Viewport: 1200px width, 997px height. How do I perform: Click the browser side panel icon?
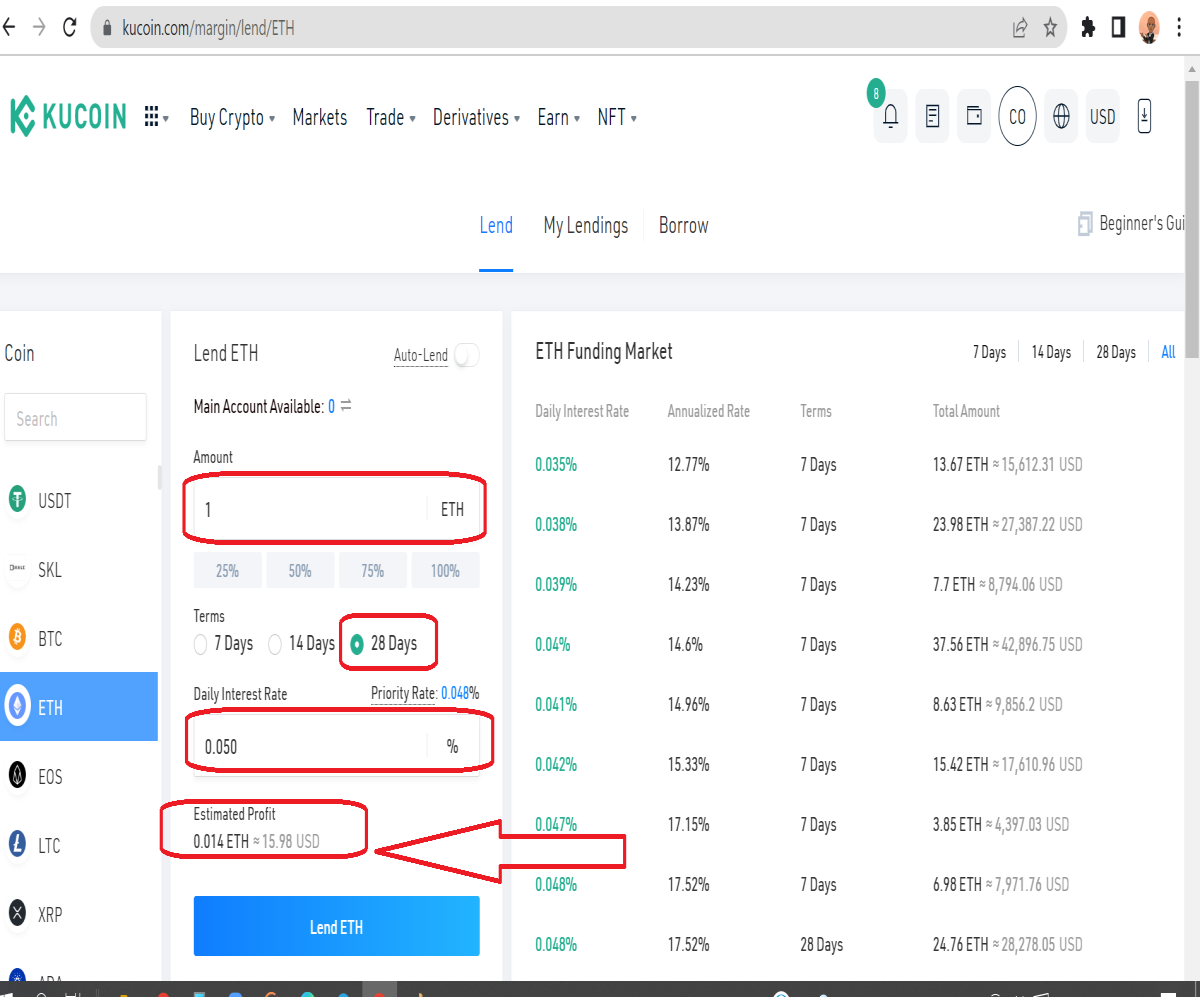tap(1118, 28)
